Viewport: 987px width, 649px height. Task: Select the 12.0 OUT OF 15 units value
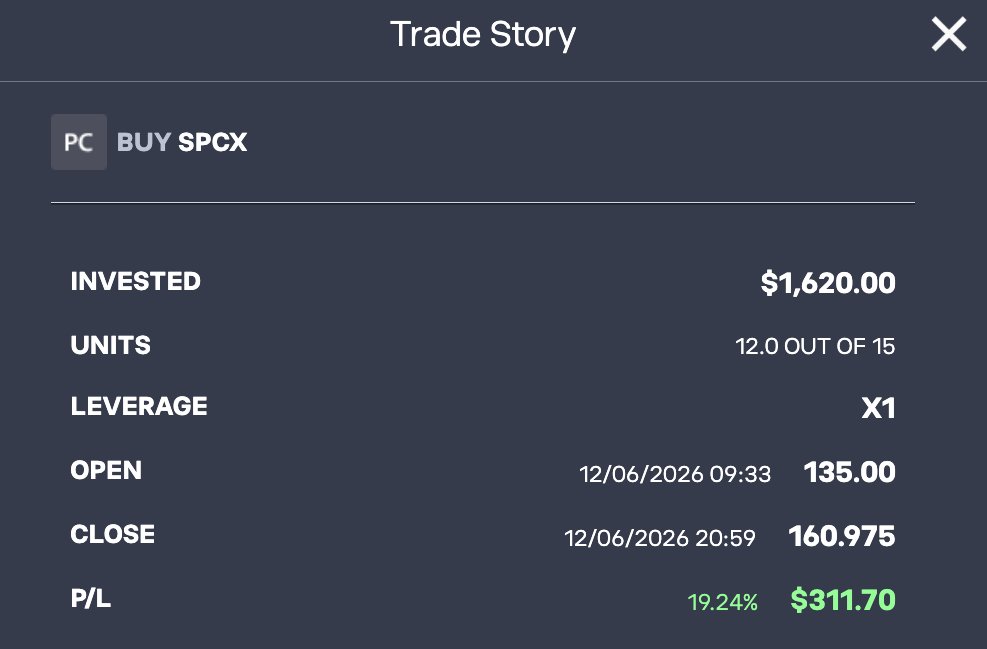[x=815, y=346]
